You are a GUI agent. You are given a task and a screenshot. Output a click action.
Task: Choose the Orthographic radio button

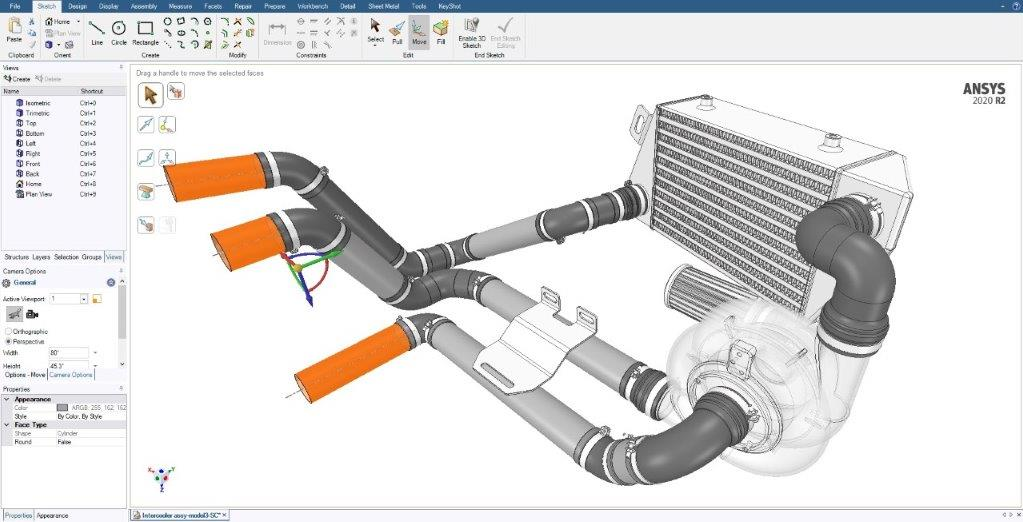pyautogui.click(x=8, y=331)
